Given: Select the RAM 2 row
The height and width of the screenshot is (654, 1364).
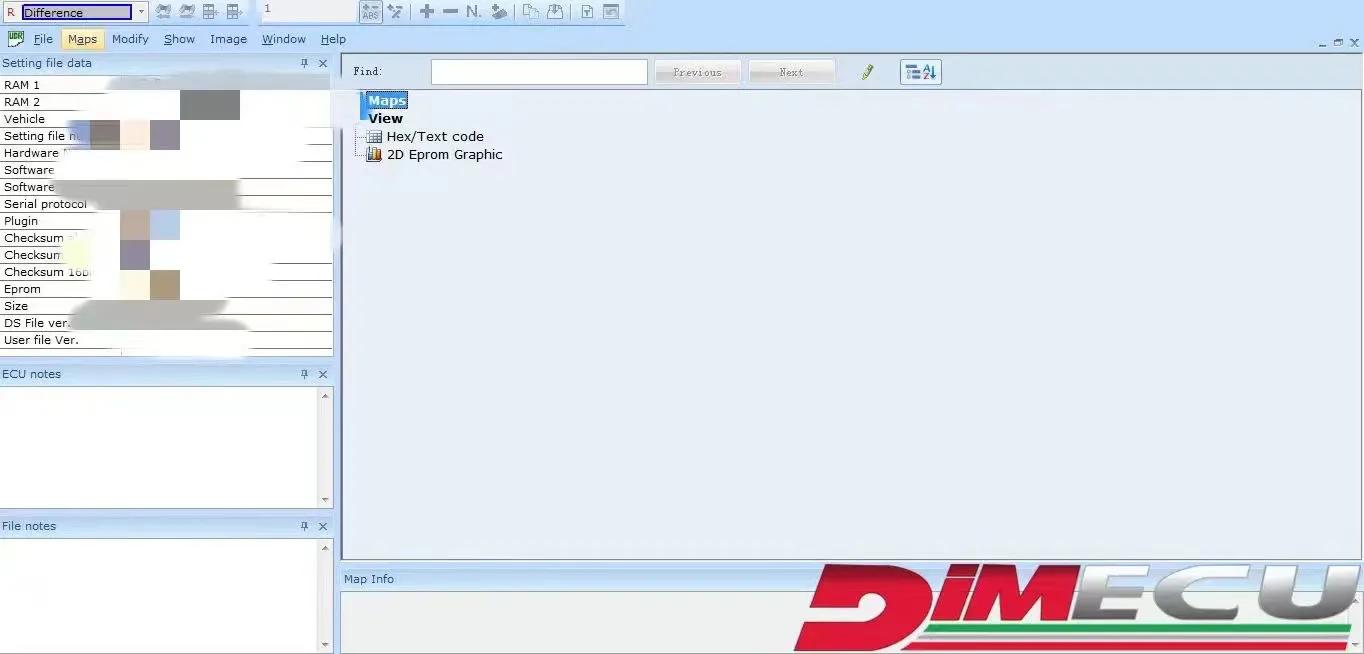Looking at the screenshot, I should [166, 102].
